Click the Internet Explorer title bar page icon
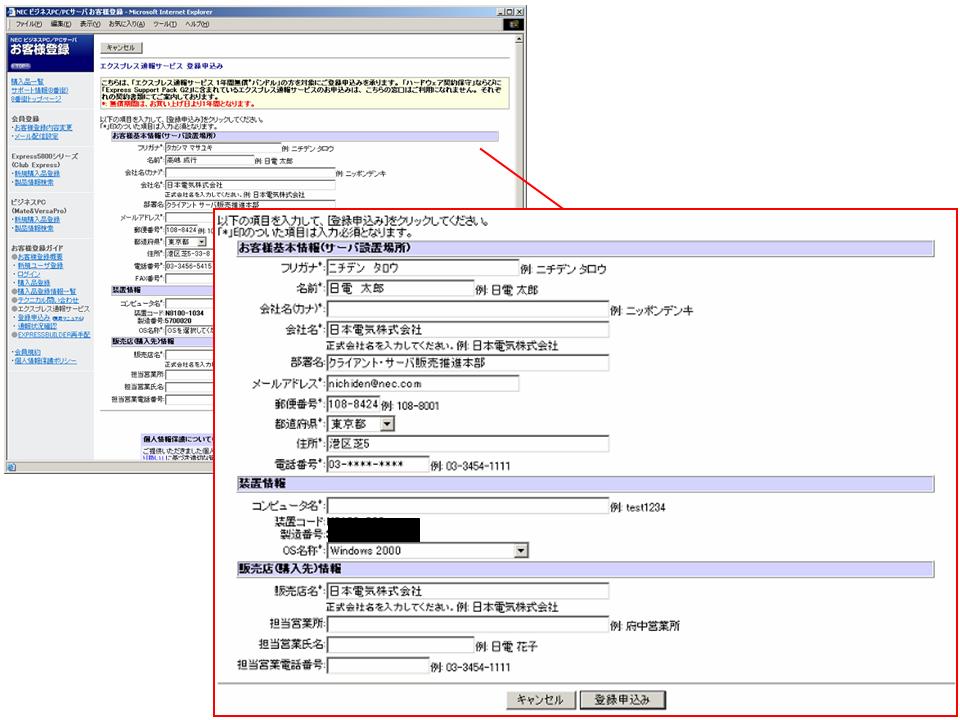The image size is (960, 720). point(11,12)
